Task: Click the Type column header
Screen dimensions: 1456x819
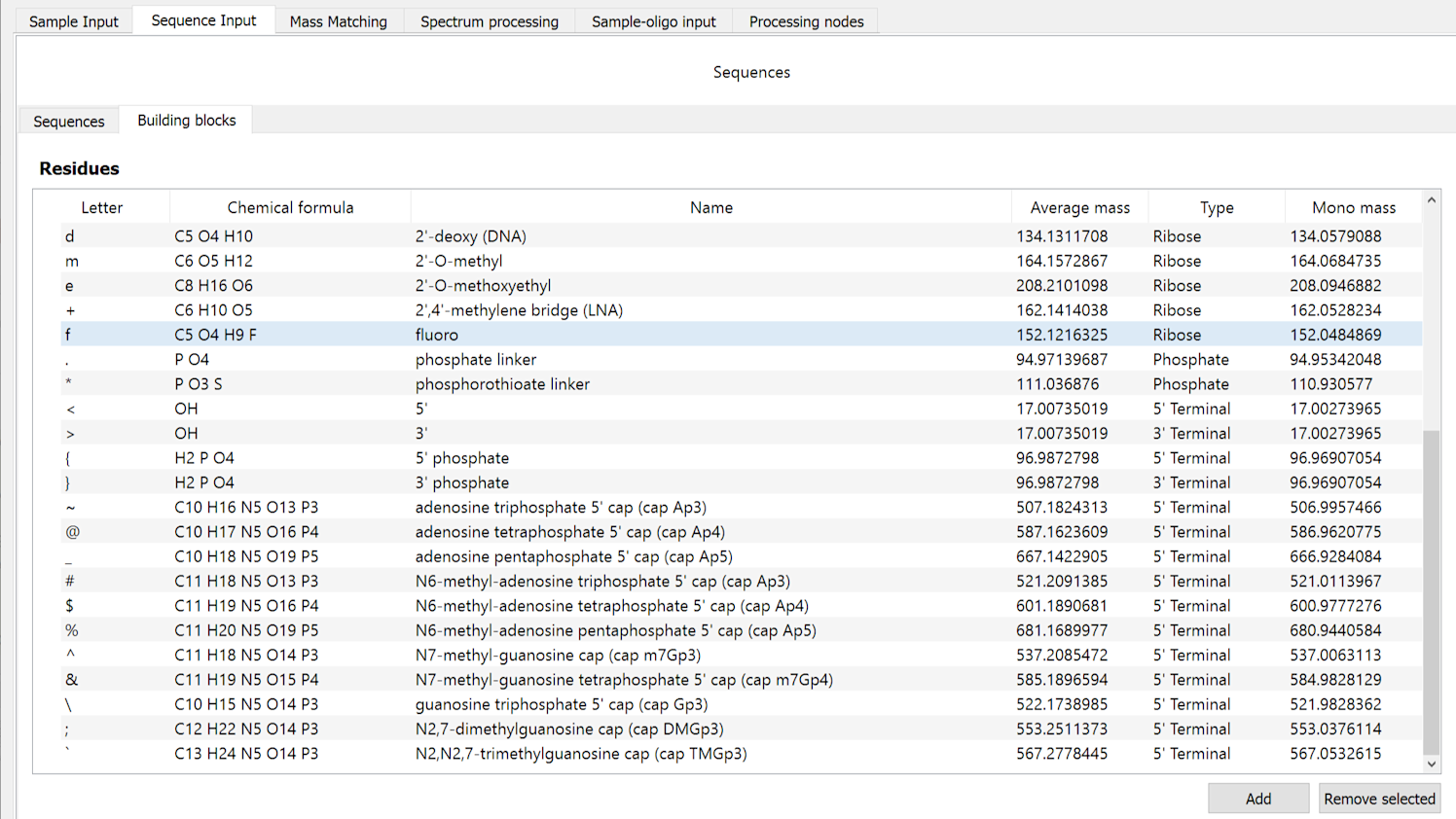Action: click(1216, 207)
